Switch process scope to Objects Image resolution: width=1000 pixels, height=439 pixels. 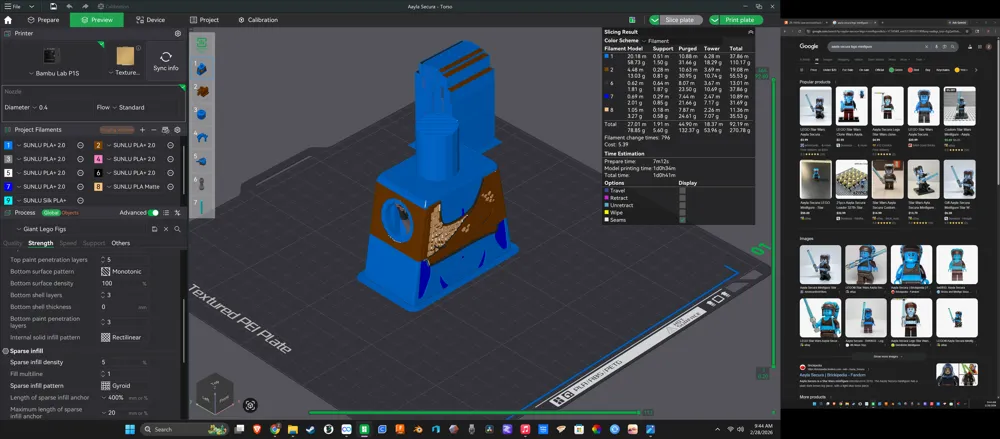[70, 212]
